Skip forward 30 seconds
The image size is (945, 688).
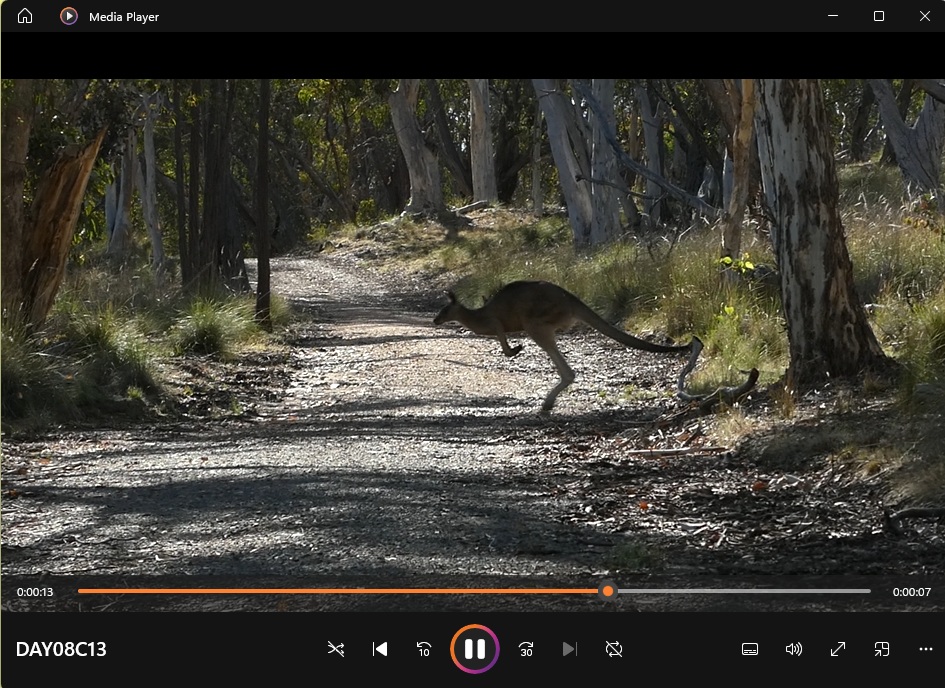tap(526, 649)
